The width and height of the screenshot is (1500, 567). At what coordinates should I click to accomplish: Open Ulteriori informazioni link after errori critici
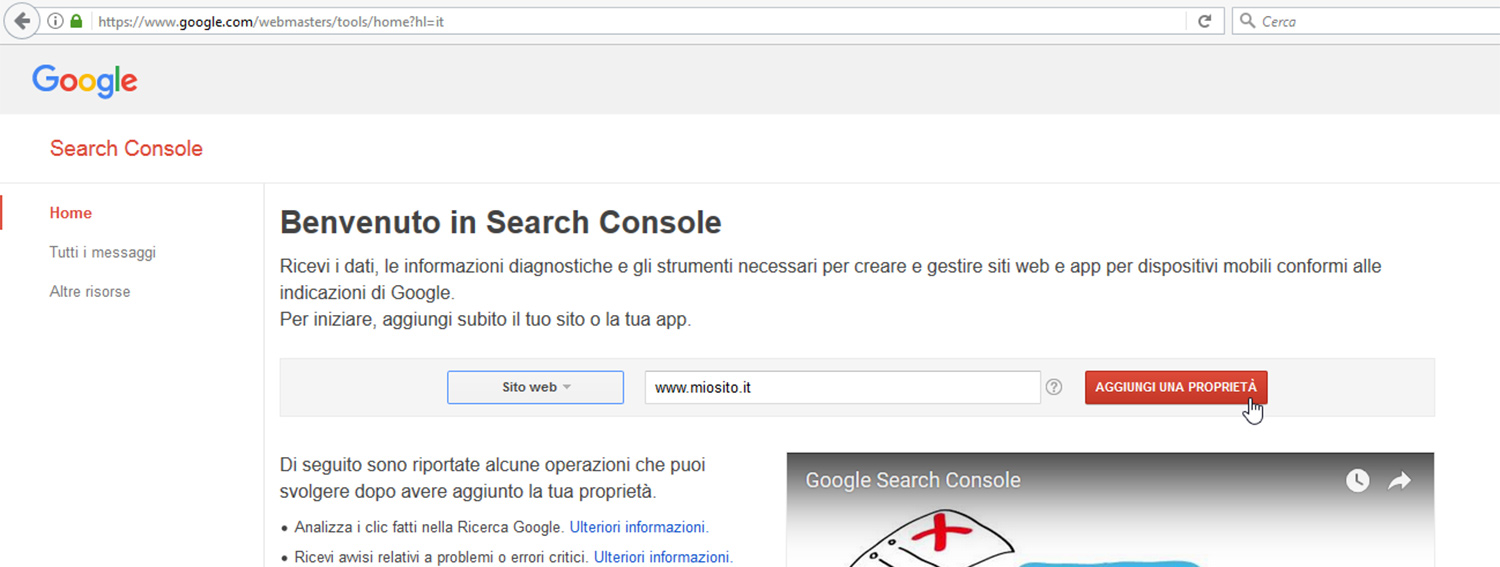pyautogui.click(x=663, y=557)
